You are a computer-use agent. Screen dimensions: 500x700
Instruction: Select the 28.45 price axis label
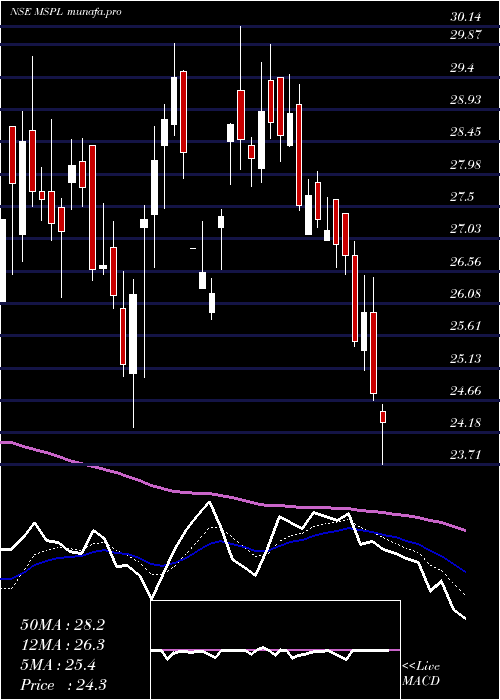(x=466, y=132)
